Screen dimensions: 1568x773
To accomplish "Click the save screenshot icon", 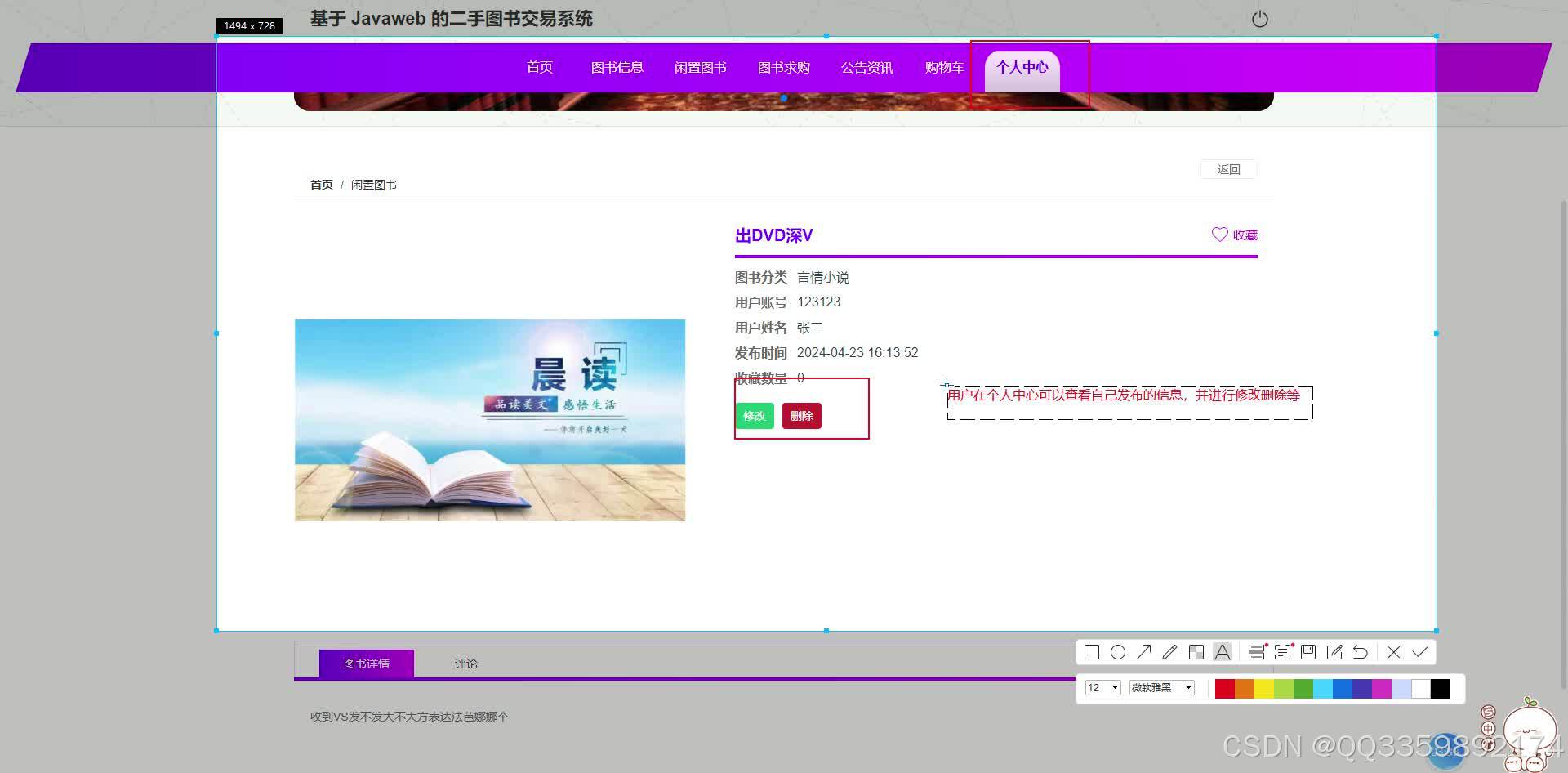I will click(x=1308, y=651).
